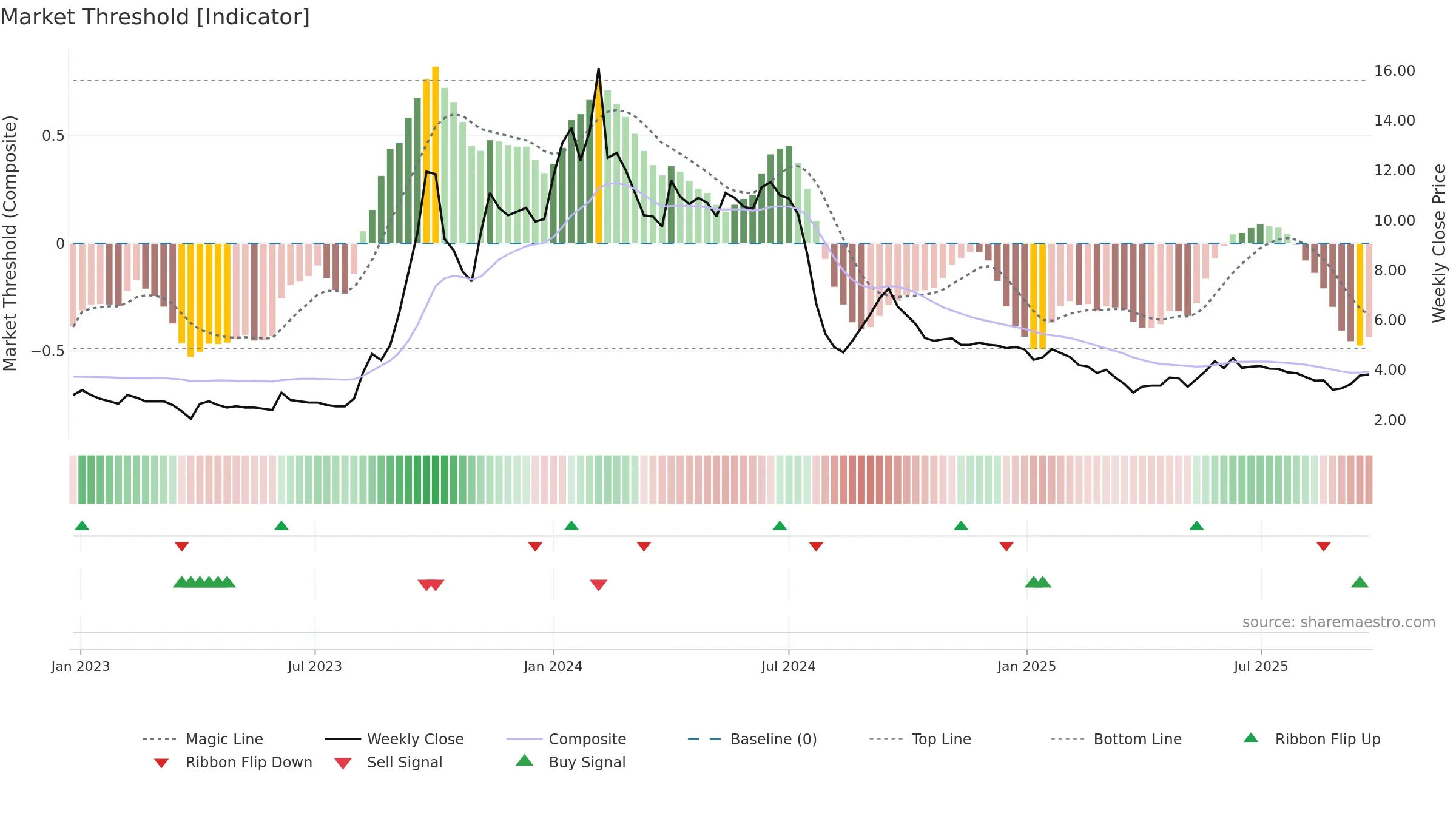Click the Ribbon Flip Down marker just after Jul 2024
The height and width of the screenshot is (819, 1456).
pos(817,547)
